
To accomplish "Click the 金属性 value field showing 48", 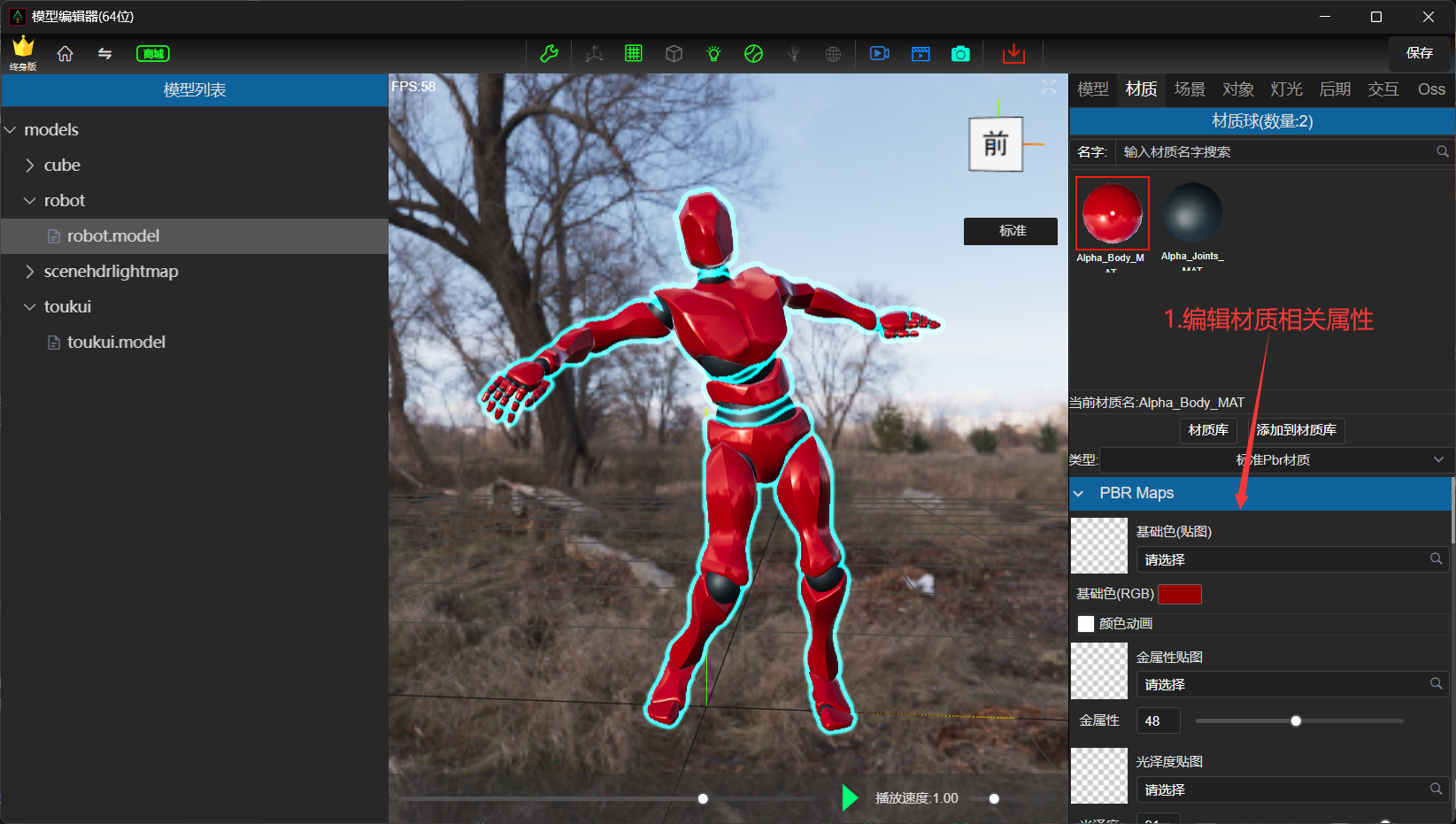I will [1158, 721].
